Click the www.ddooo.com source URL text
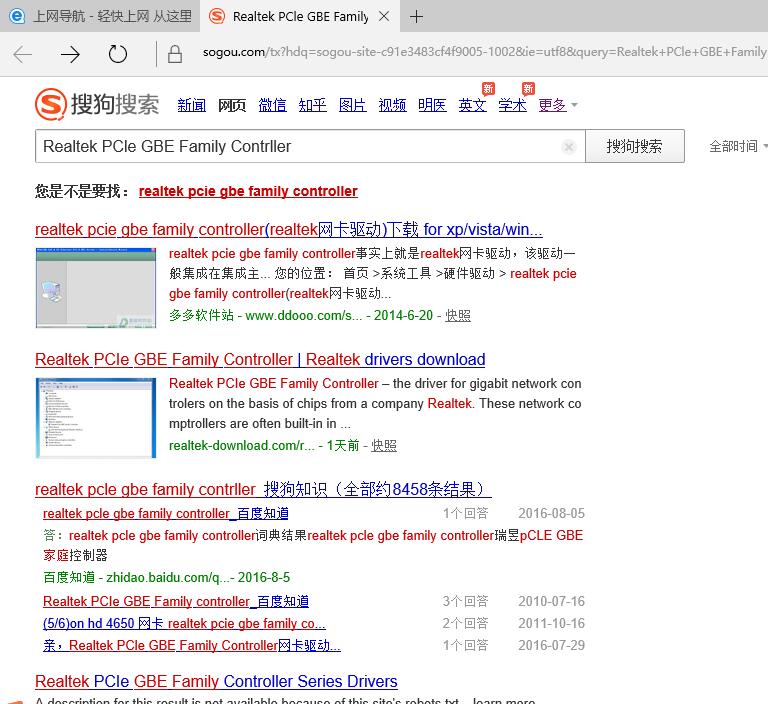Screen dimensions: 768x704 coord(303,316)
